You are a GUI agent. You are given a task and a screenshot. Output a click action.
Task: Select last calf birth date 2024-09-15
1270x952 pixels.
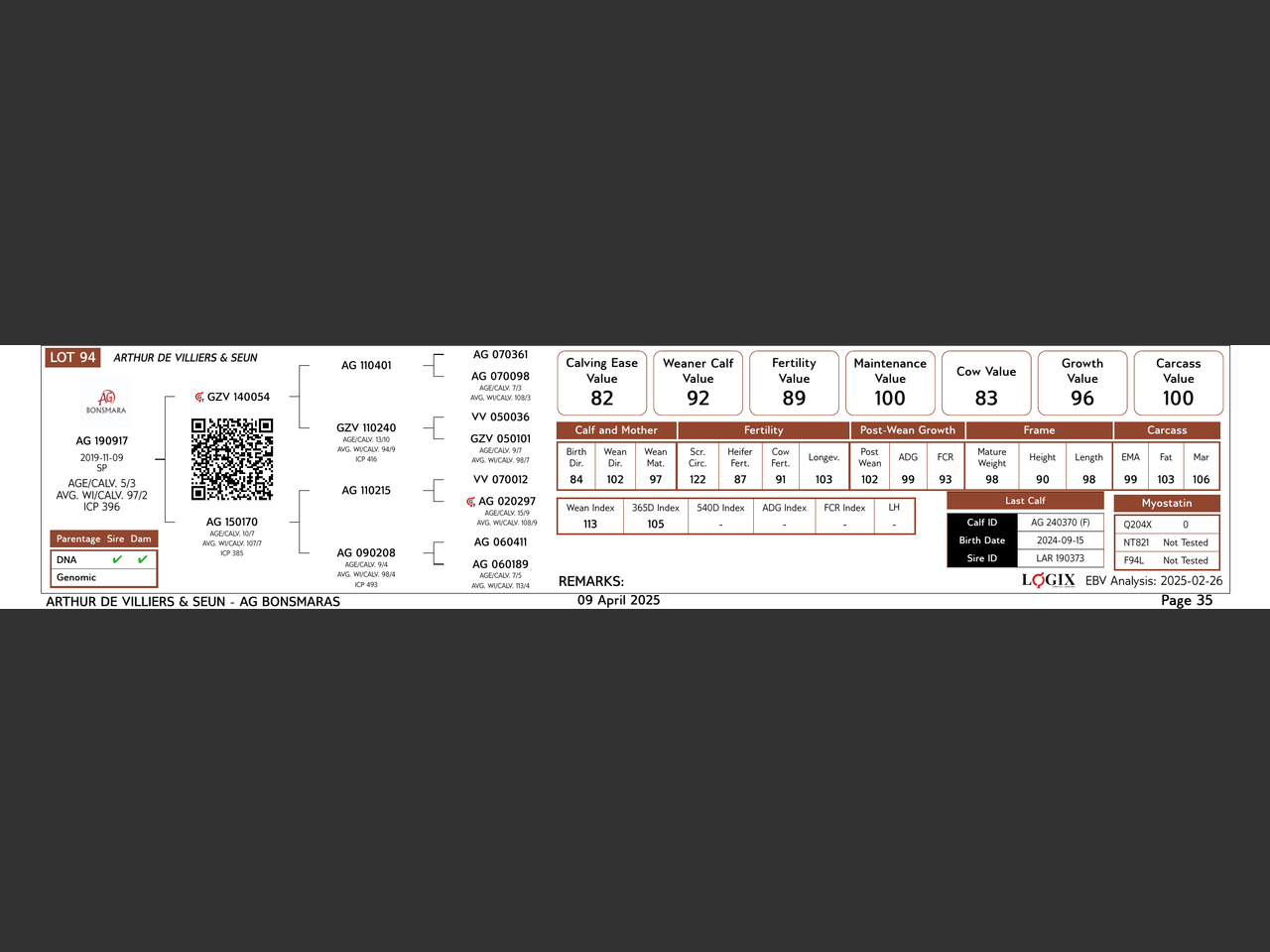coord(1061,540)
